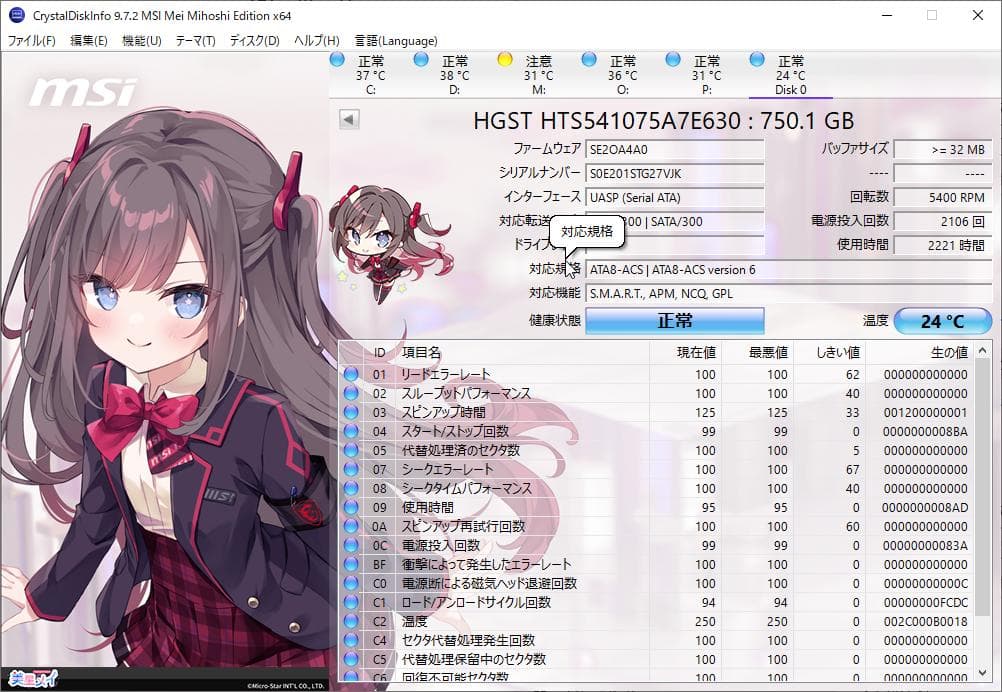1002x692 pixels.
Task: Click the 最悪値 column header
Action: point(758,352)
